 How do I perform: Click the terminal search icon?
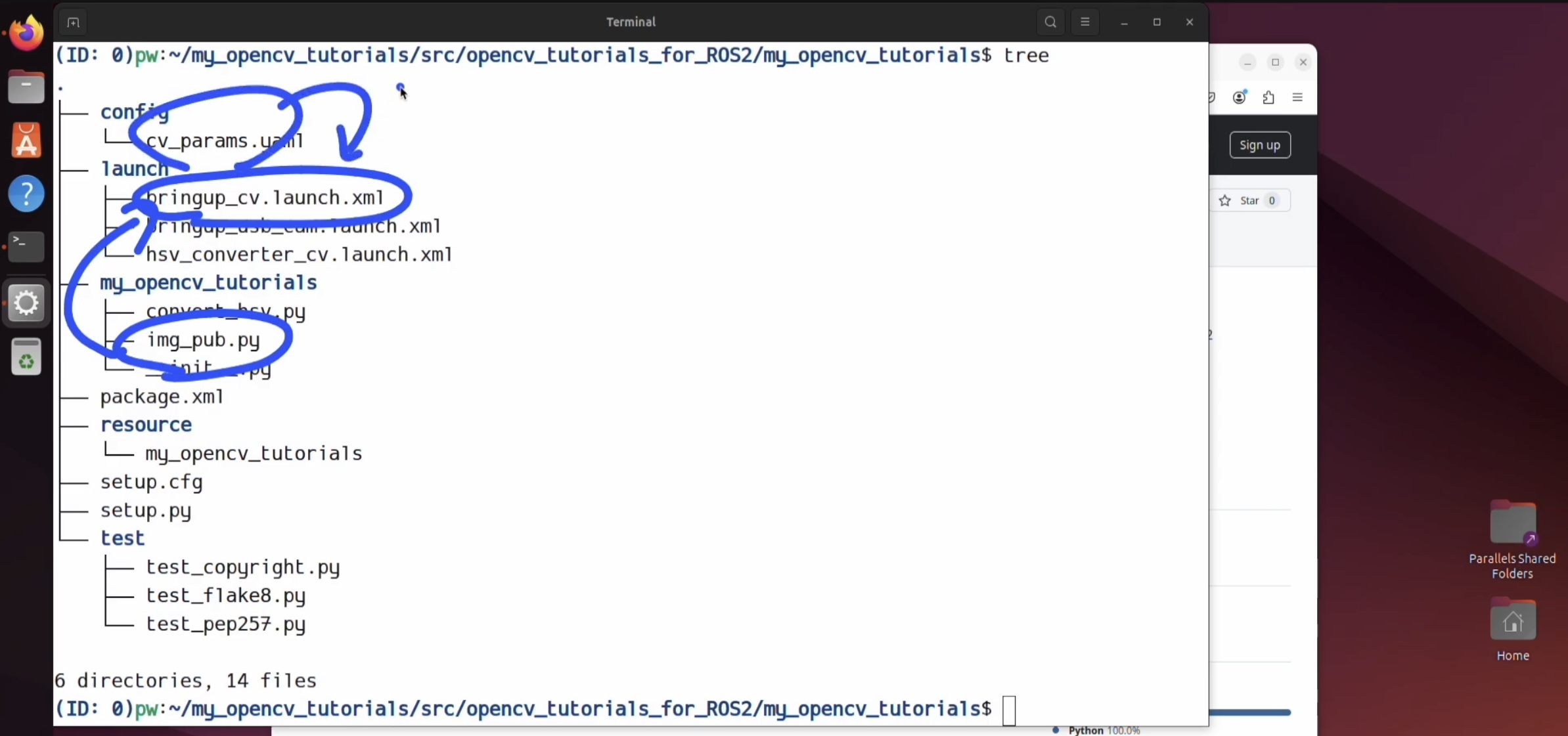[1050, 22]
